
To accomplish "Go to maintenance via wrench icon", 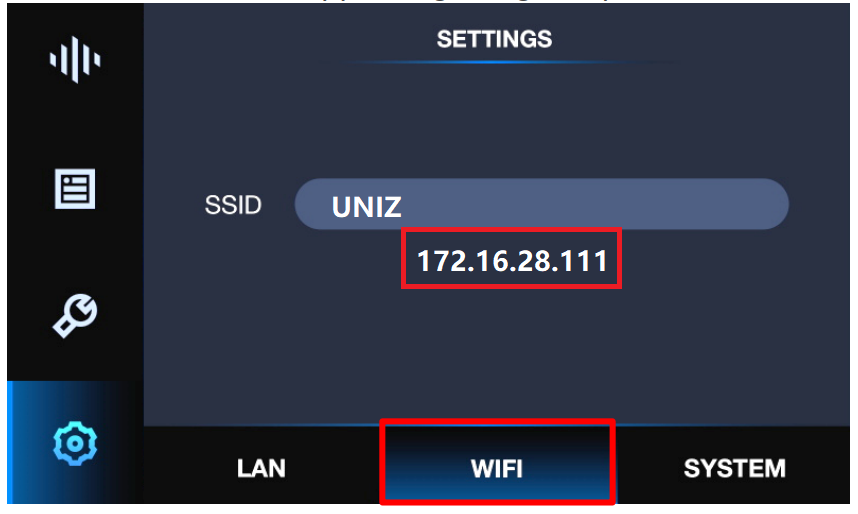I will point(75,315).
